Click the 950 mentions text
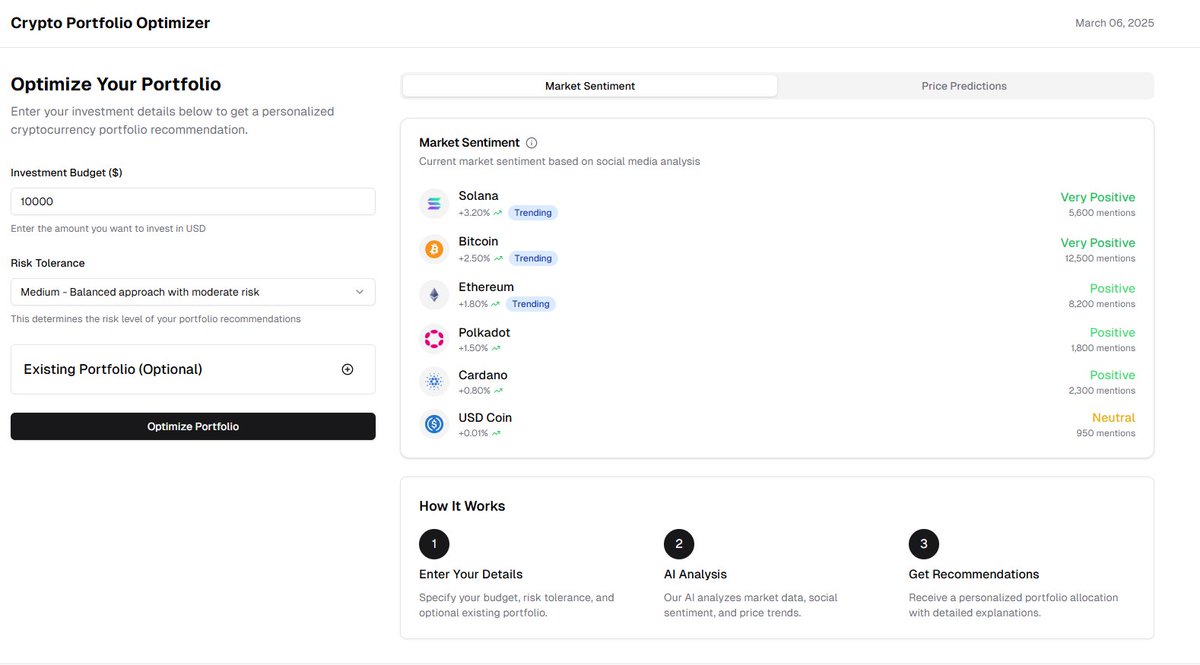This screenshot has height=665, width=1200. coord(1106,433)
